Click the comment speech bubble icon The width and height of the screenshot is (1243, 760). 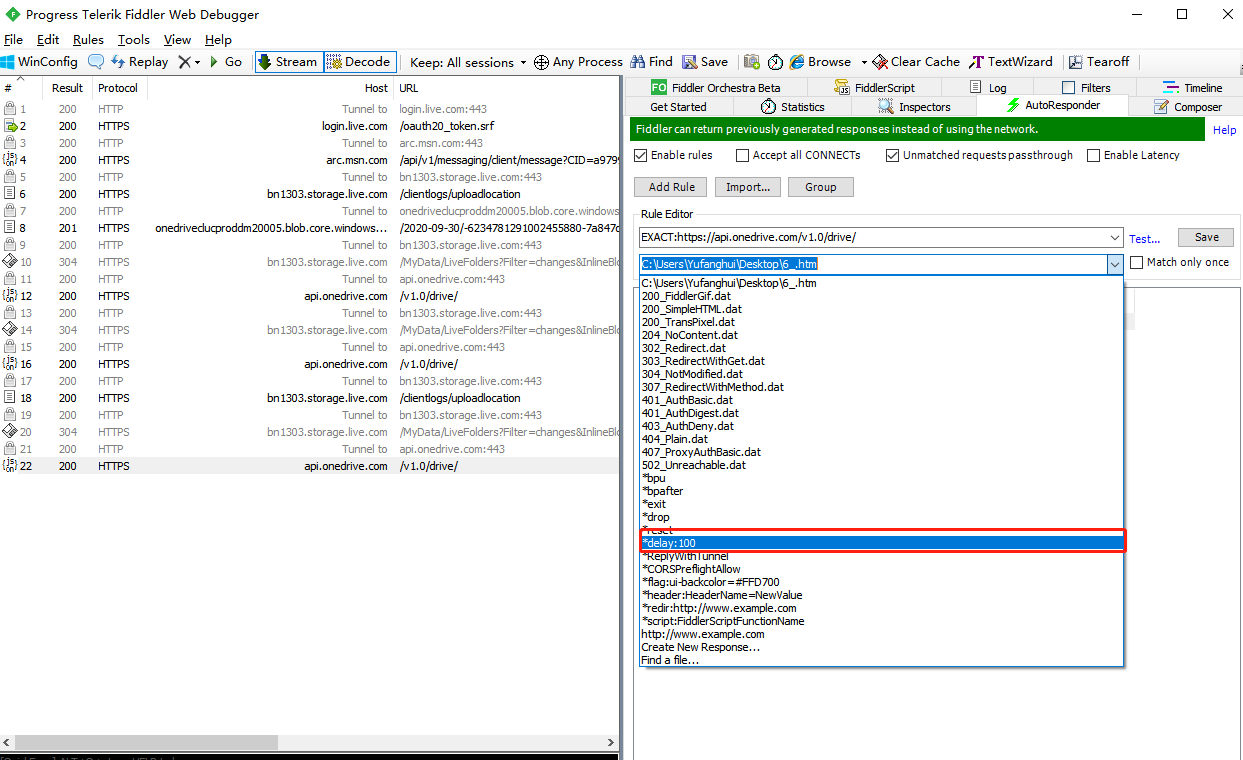(96, 62)
